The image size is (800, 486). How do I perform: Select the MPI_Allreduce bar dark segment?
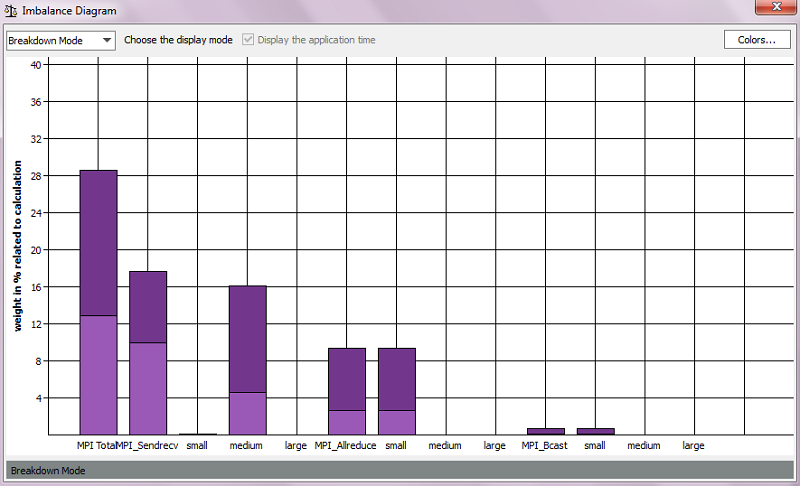coord(347,379)
